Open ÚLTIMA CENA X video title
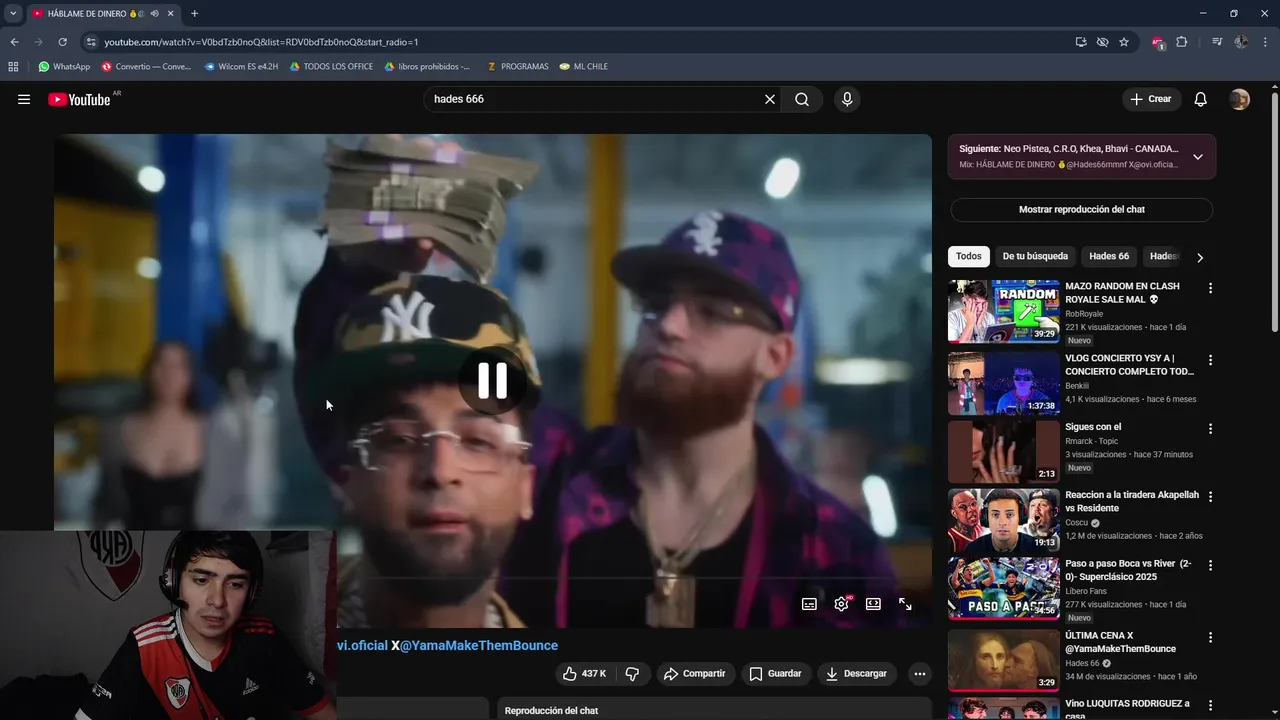Viewport: 1280px width, 720px height. (1120, 642)
